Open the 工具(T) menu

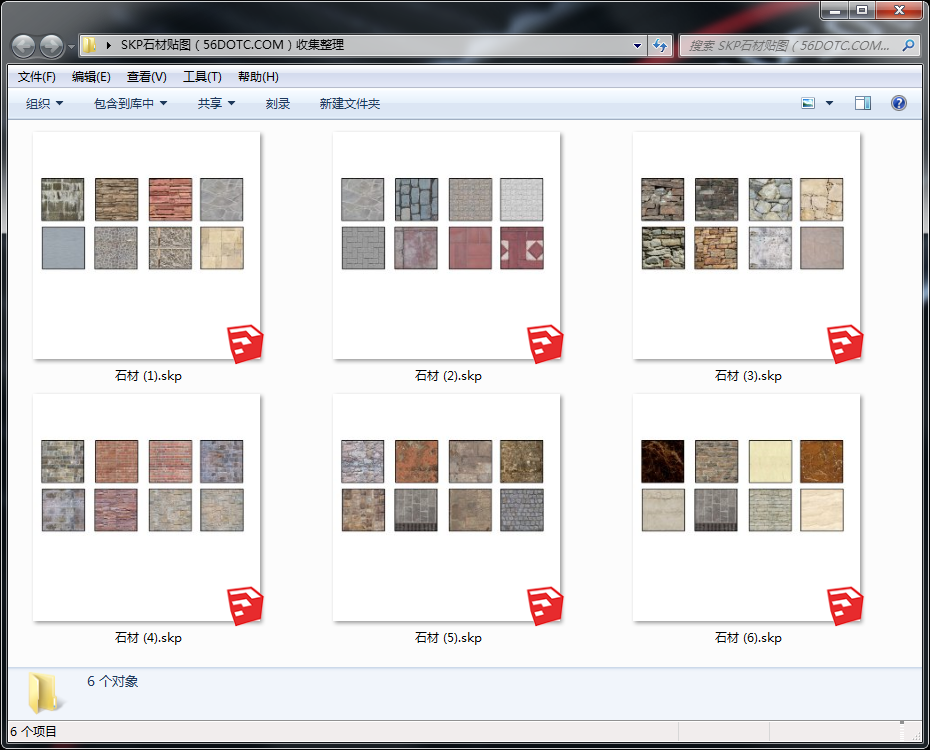(202, 77)
